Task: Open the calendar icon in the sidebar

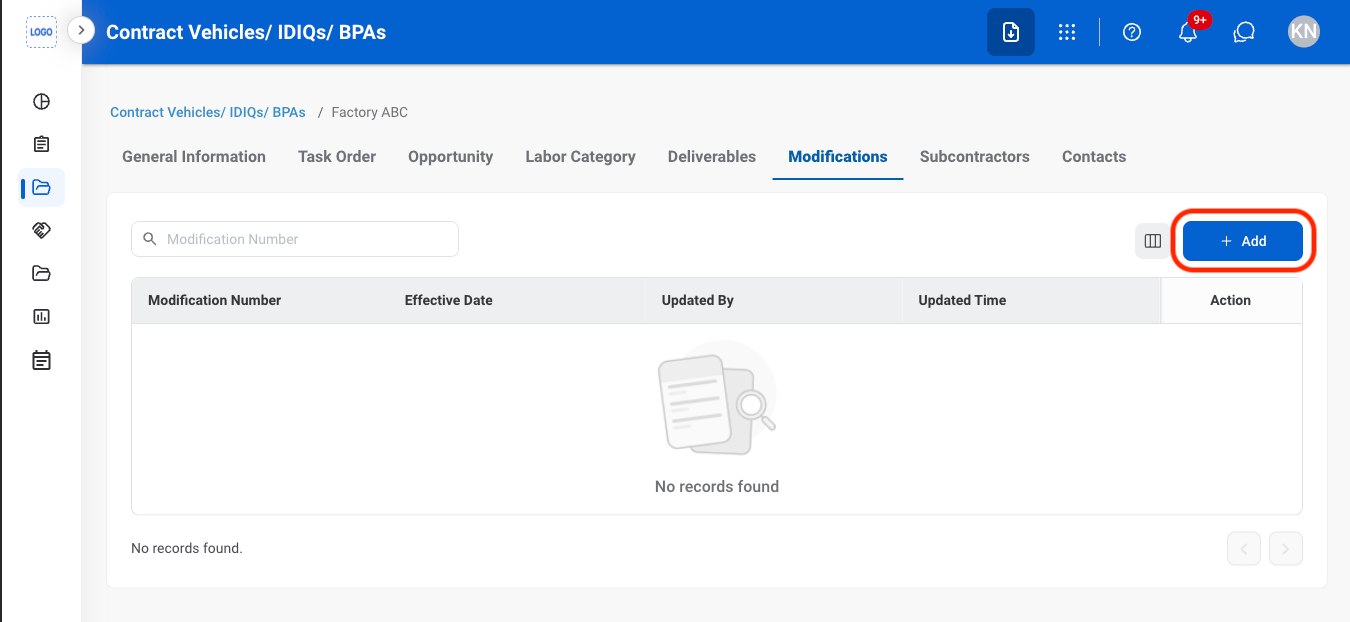Action: coord(41,360)
